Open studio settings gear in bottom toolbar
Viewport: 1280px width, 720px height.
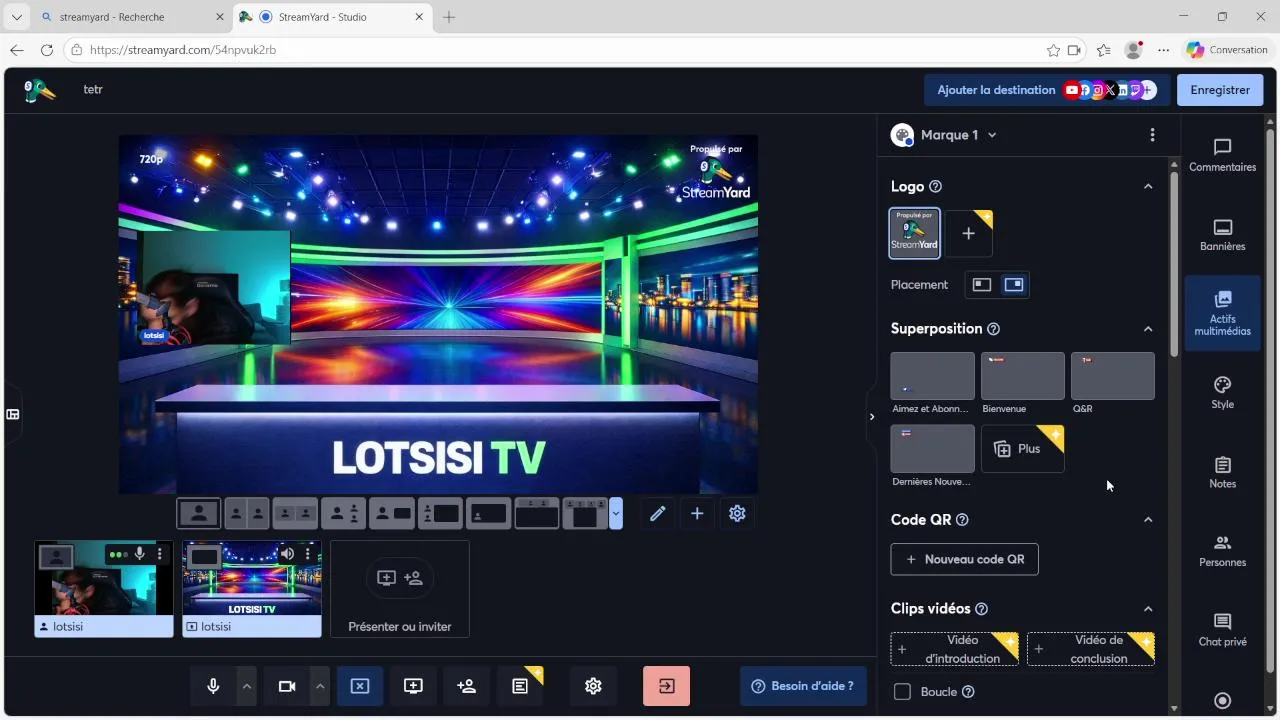tap(593, 686)
